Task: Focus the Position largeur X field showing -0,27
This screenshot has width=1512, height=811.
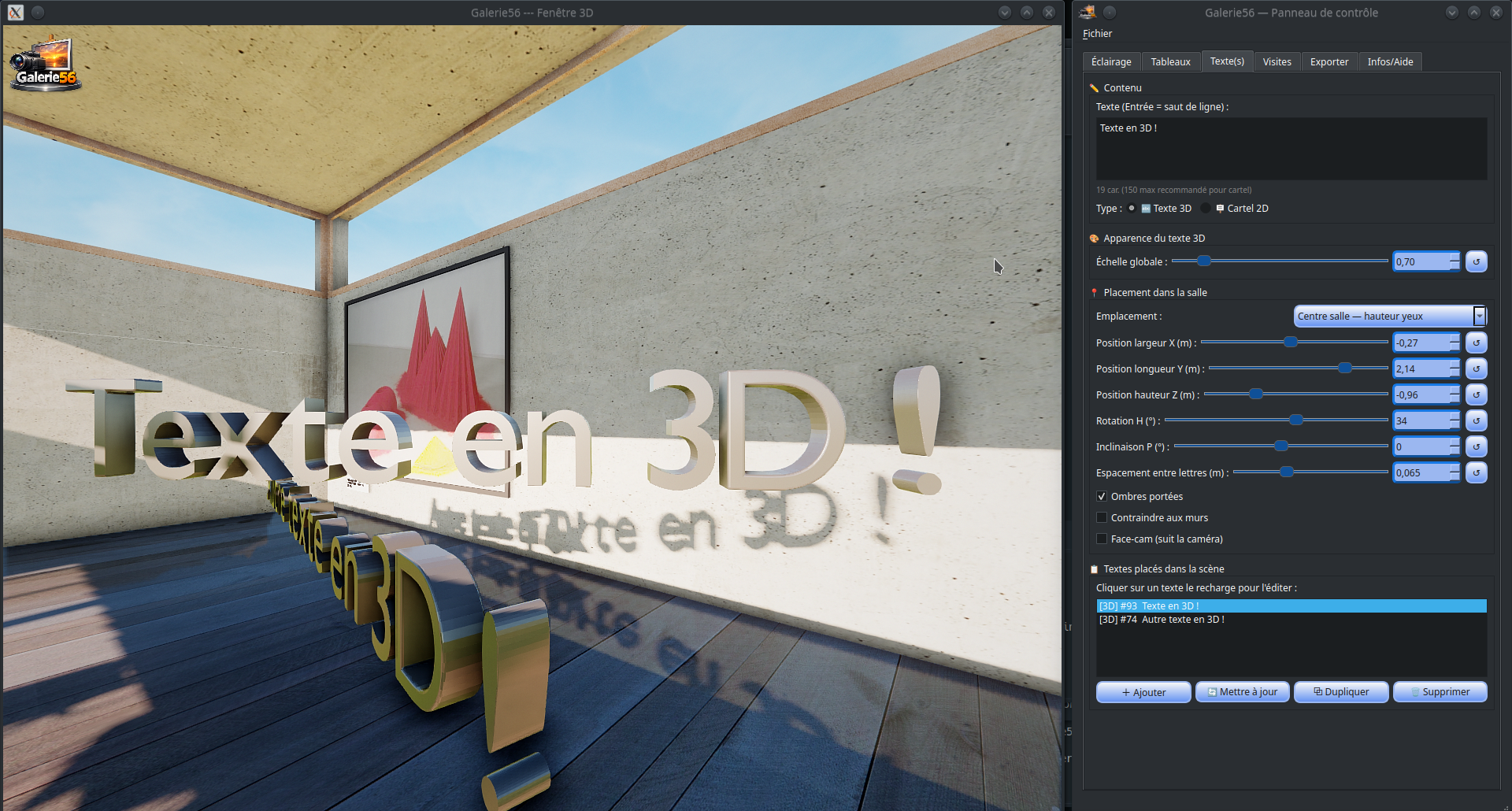Action: 1421,343
